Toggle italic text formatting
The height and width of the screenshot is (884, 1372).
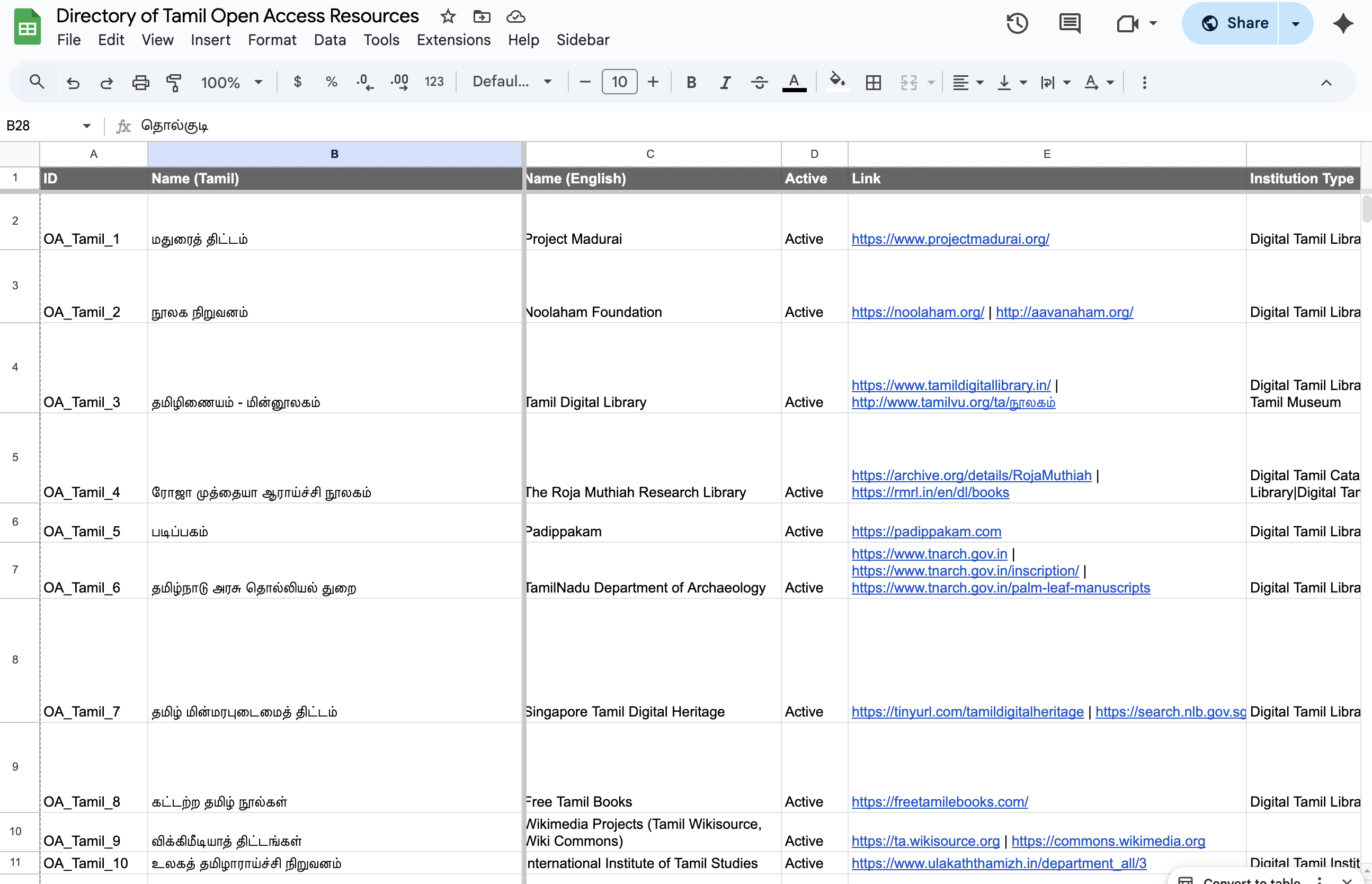click(x=725, y=82)
